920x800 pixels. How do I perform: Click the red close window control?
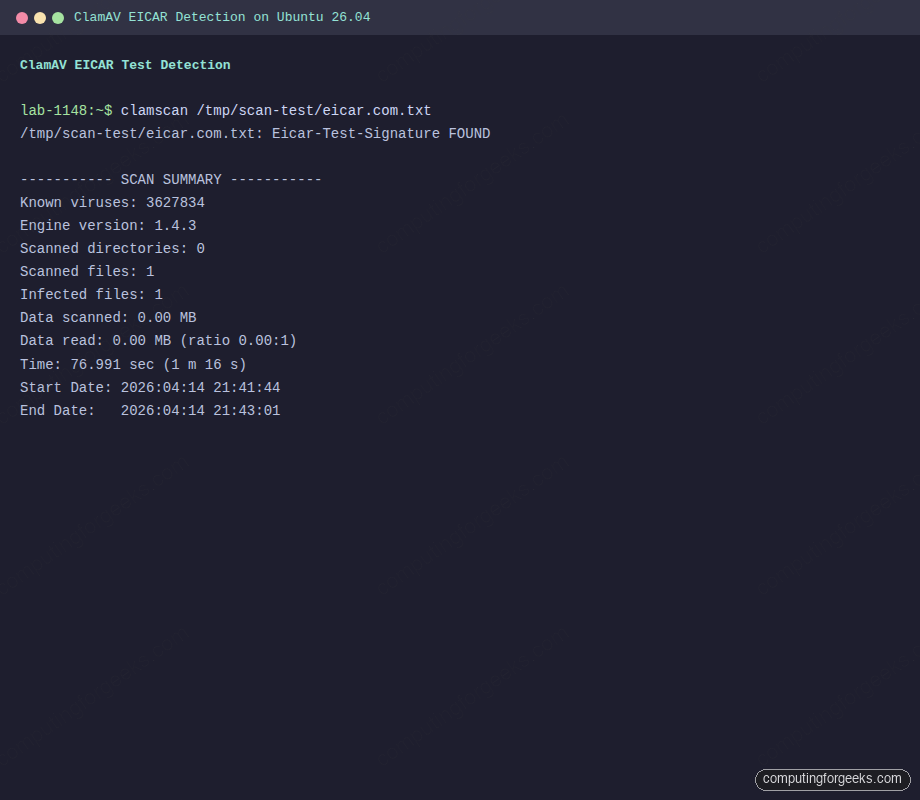point(22,17)
